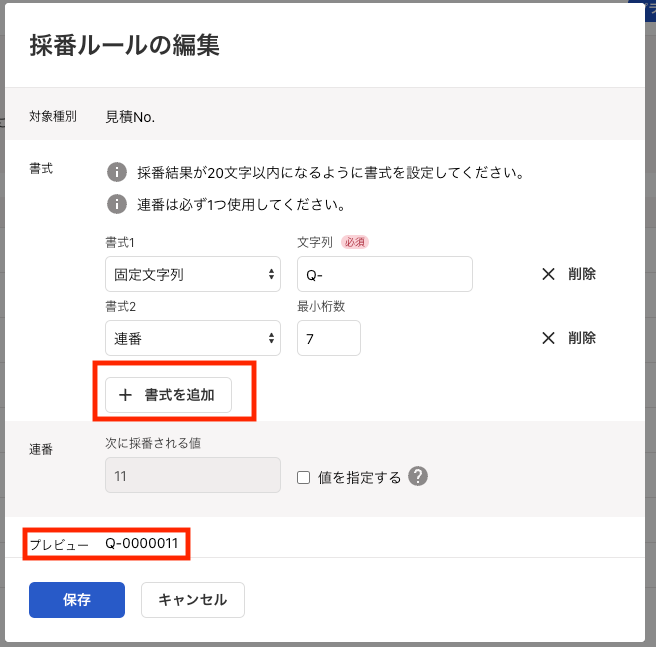Click the 見積No. target type text
The width and height of the screenshot is (656, 647).
[130, 117]
